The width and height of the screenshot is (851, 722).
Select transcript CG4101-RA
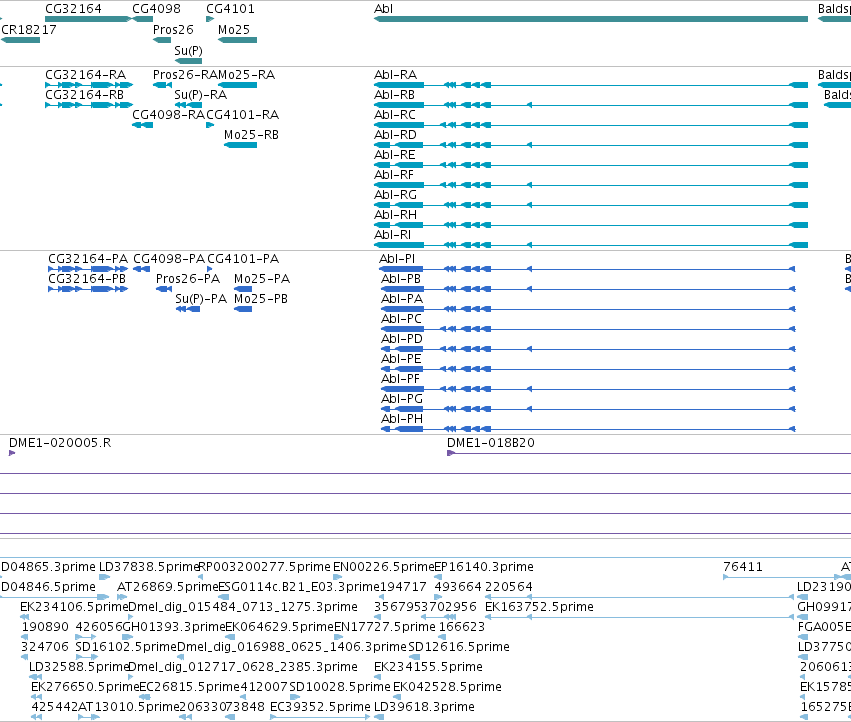(x=243, y=115)
